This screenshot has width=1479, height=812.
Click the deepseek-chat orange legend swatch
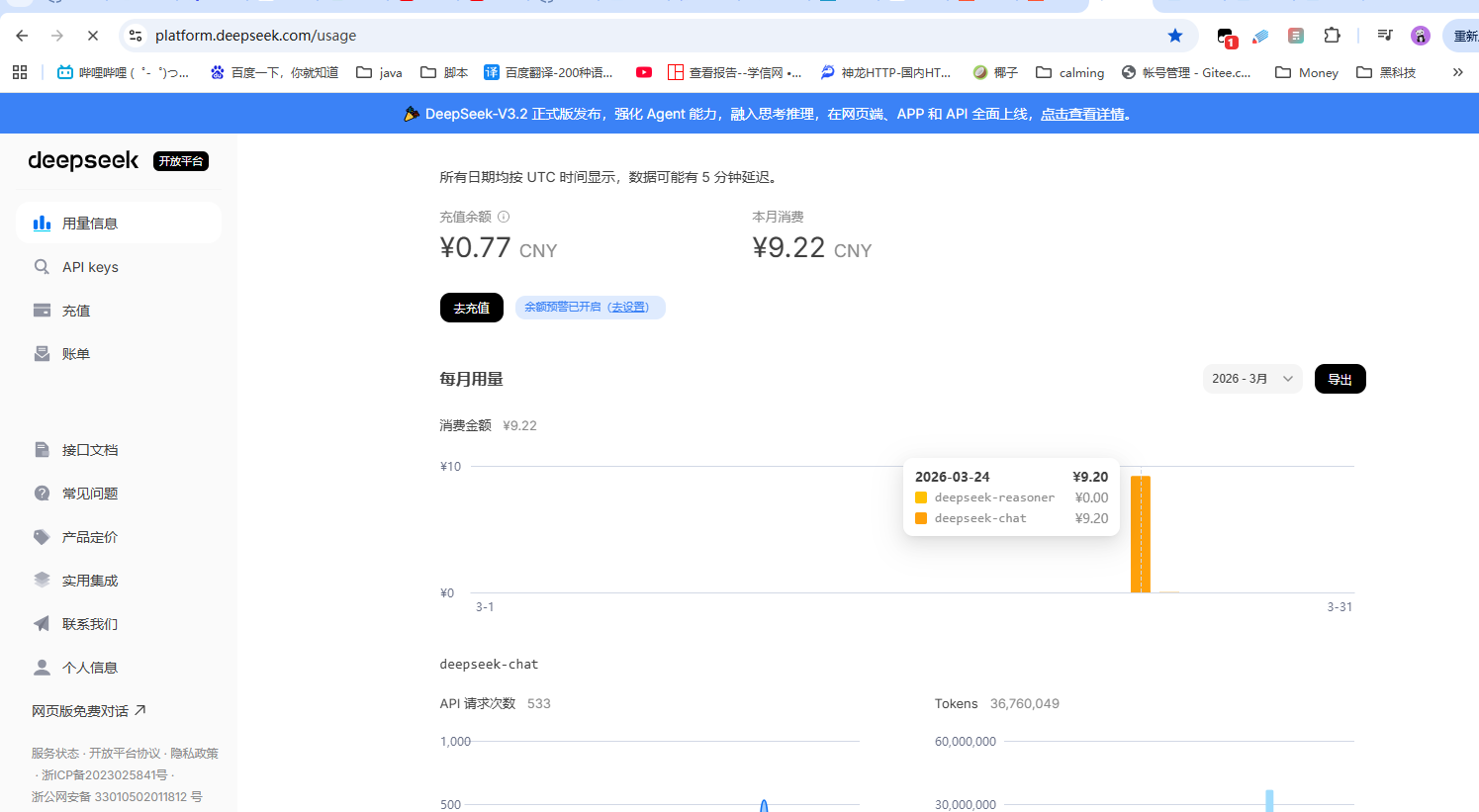(x=921, y=518)
